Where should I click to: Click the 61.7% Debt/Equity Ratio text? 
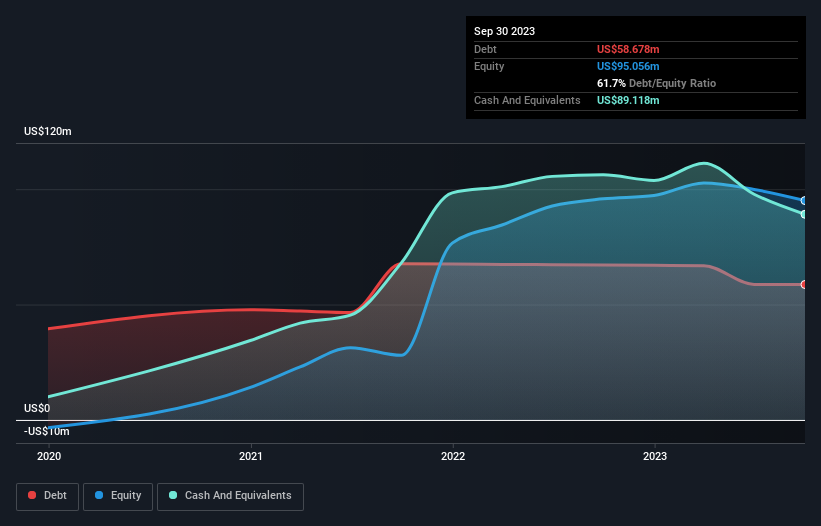point(656,83)
